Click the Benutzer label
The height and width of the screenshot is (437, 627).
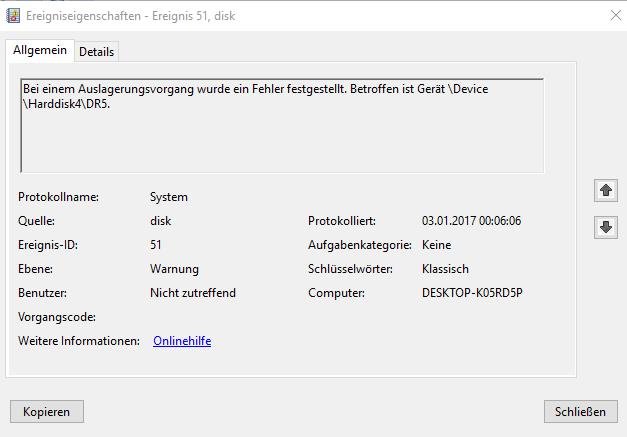coord(42,293)
